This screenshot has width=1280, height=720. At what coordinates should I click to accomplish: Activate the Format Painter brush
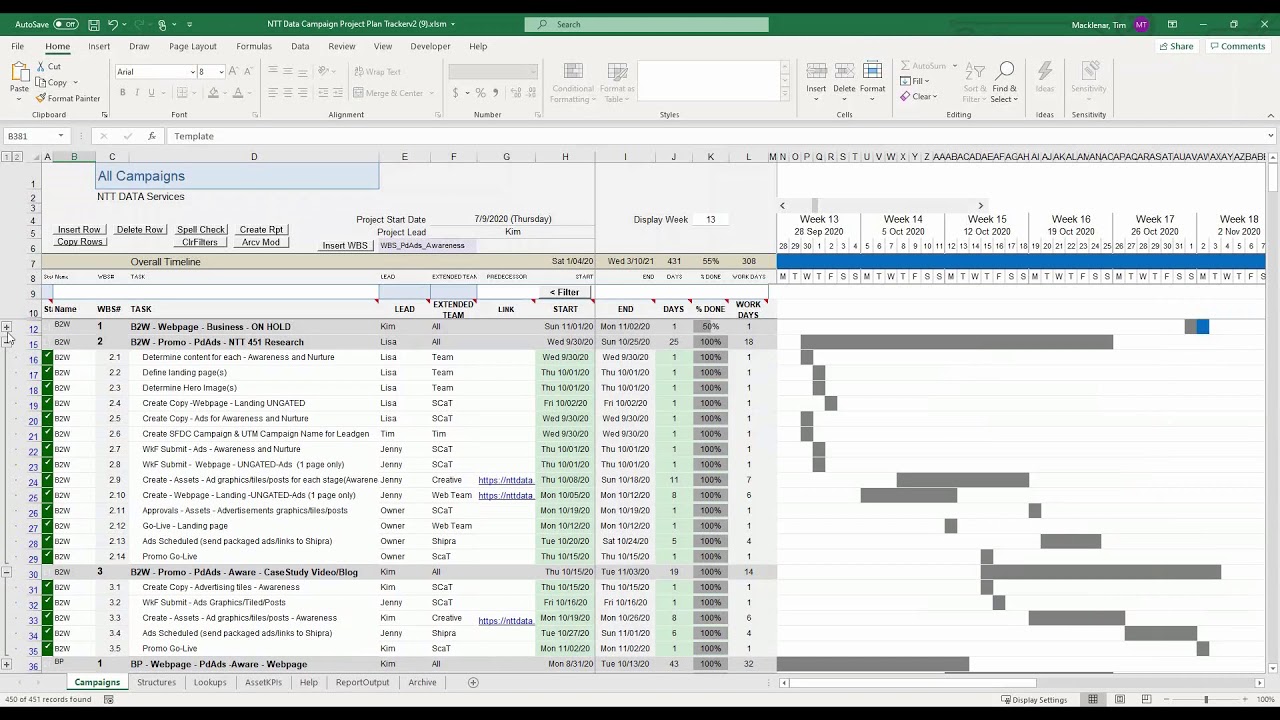pyautogui.click(x=41, y=98)
